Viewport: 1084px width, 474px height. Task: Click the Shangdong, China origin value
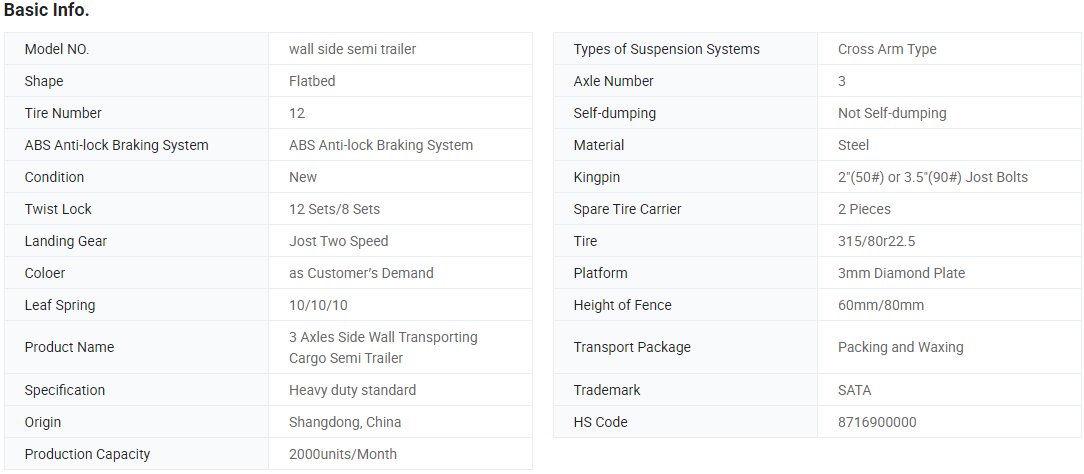345,422
